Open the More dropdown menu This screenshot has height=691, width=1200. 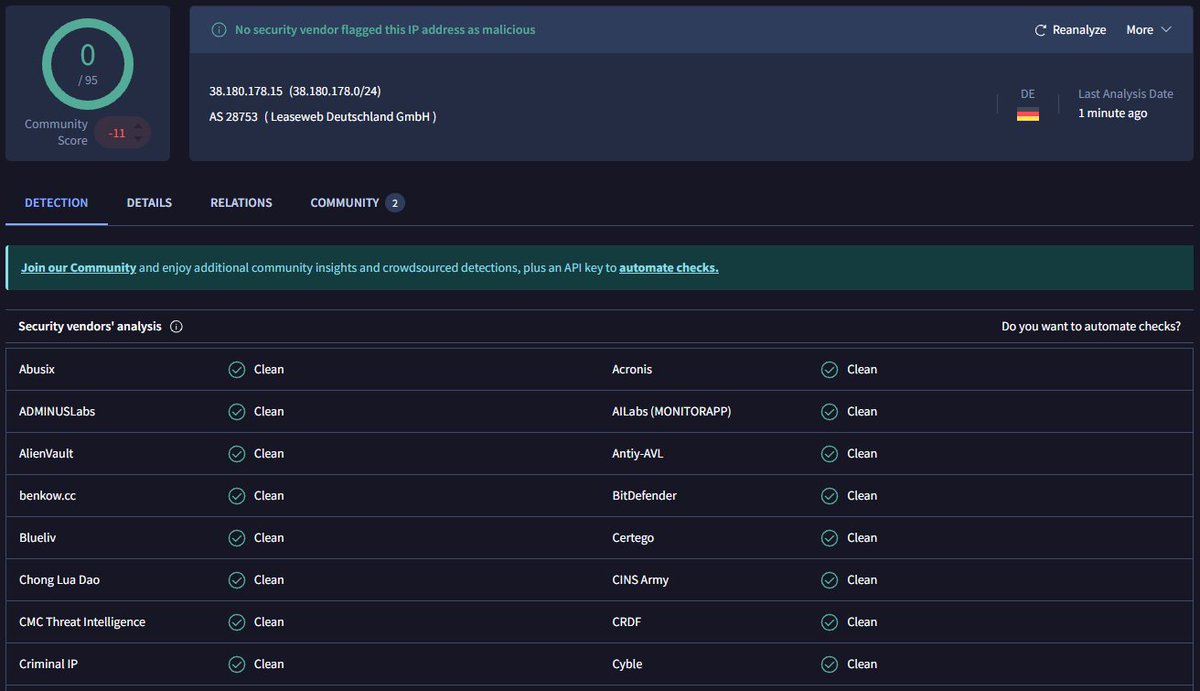point(1148,30)
